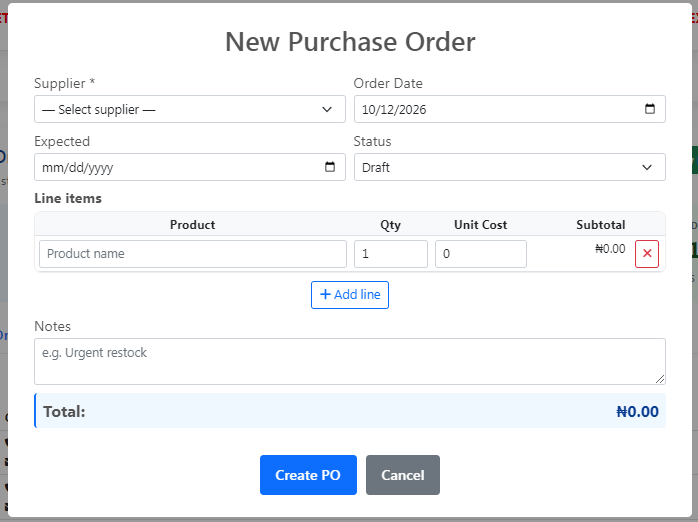Click the Notes resize handle corner
Image resolution: width=698 pixels, height=522 pixels.
click(660, 379)
